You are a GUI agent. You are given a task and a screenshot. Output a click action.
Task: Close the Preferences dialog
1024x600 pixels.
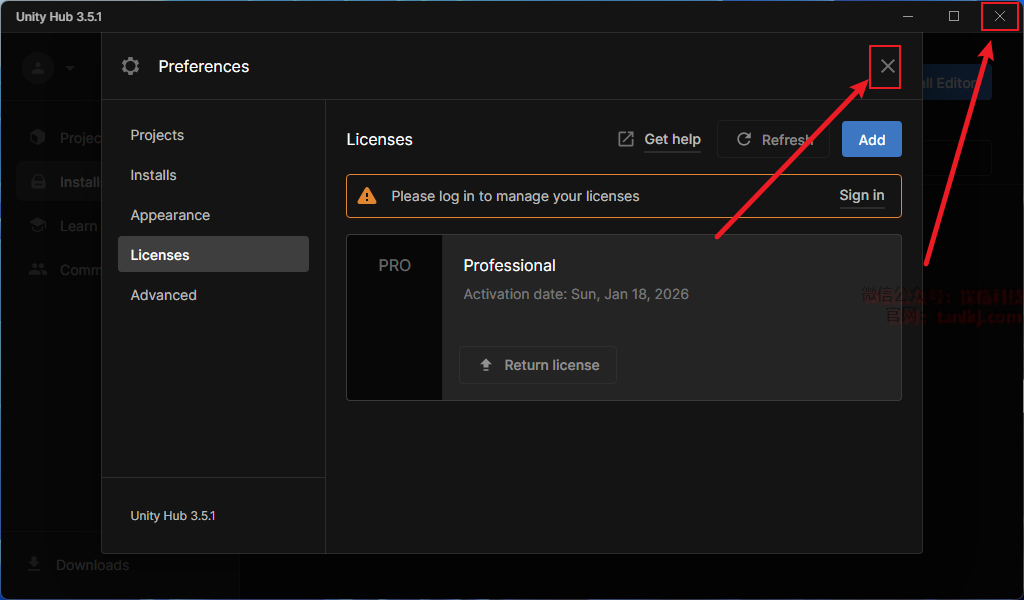(x=887, y=67)
